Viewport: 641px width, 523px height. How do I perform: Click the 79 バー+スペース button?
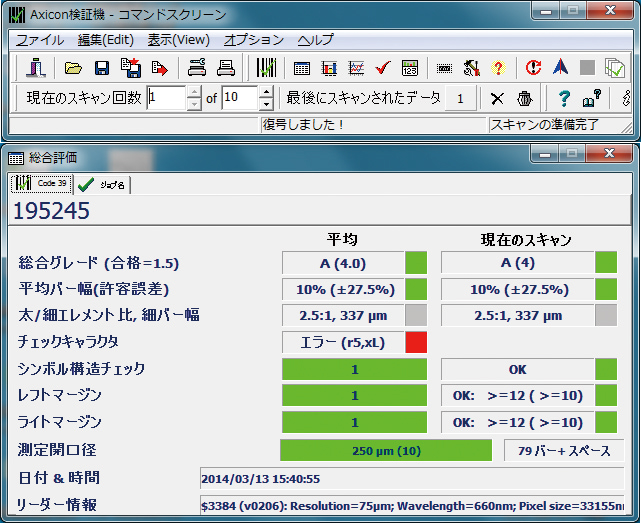(x=564, y=451)
